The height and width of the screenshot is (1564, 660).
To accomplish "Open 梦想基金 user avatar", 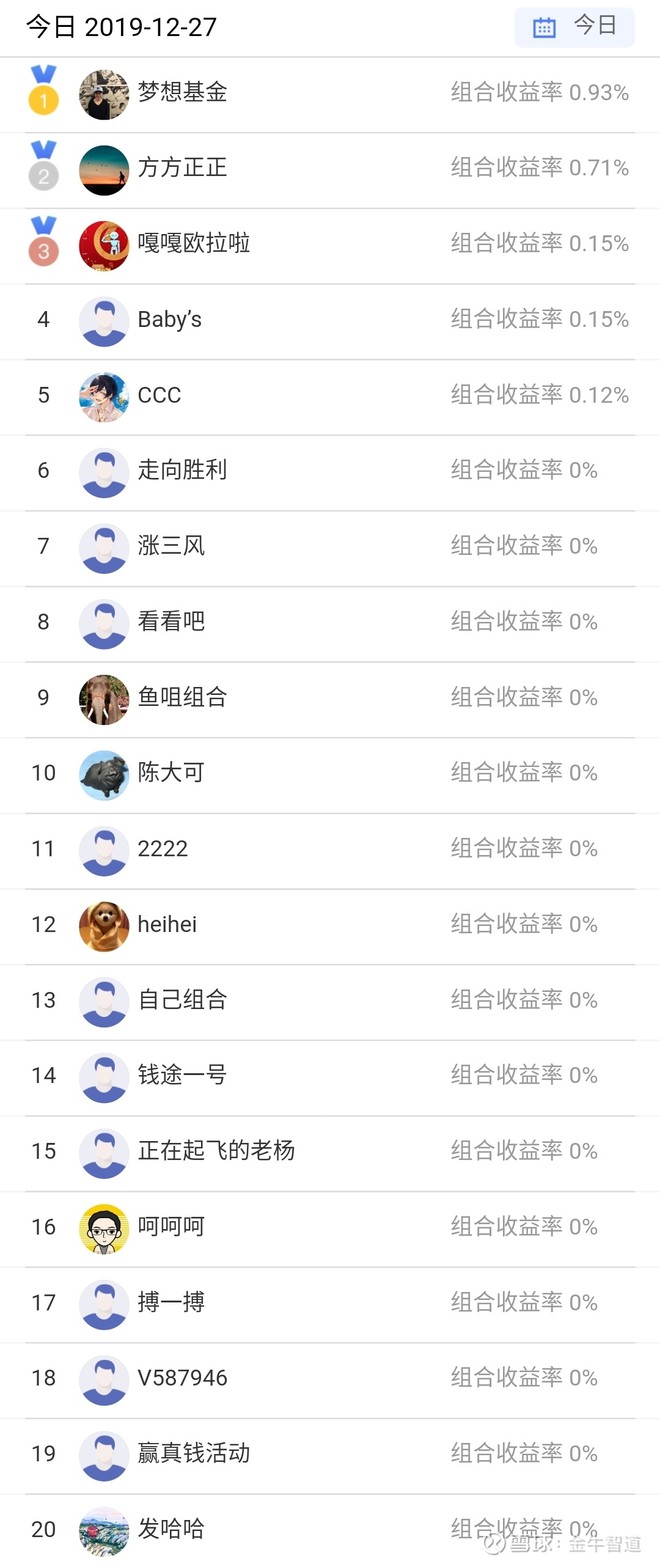I will (104, 95).
